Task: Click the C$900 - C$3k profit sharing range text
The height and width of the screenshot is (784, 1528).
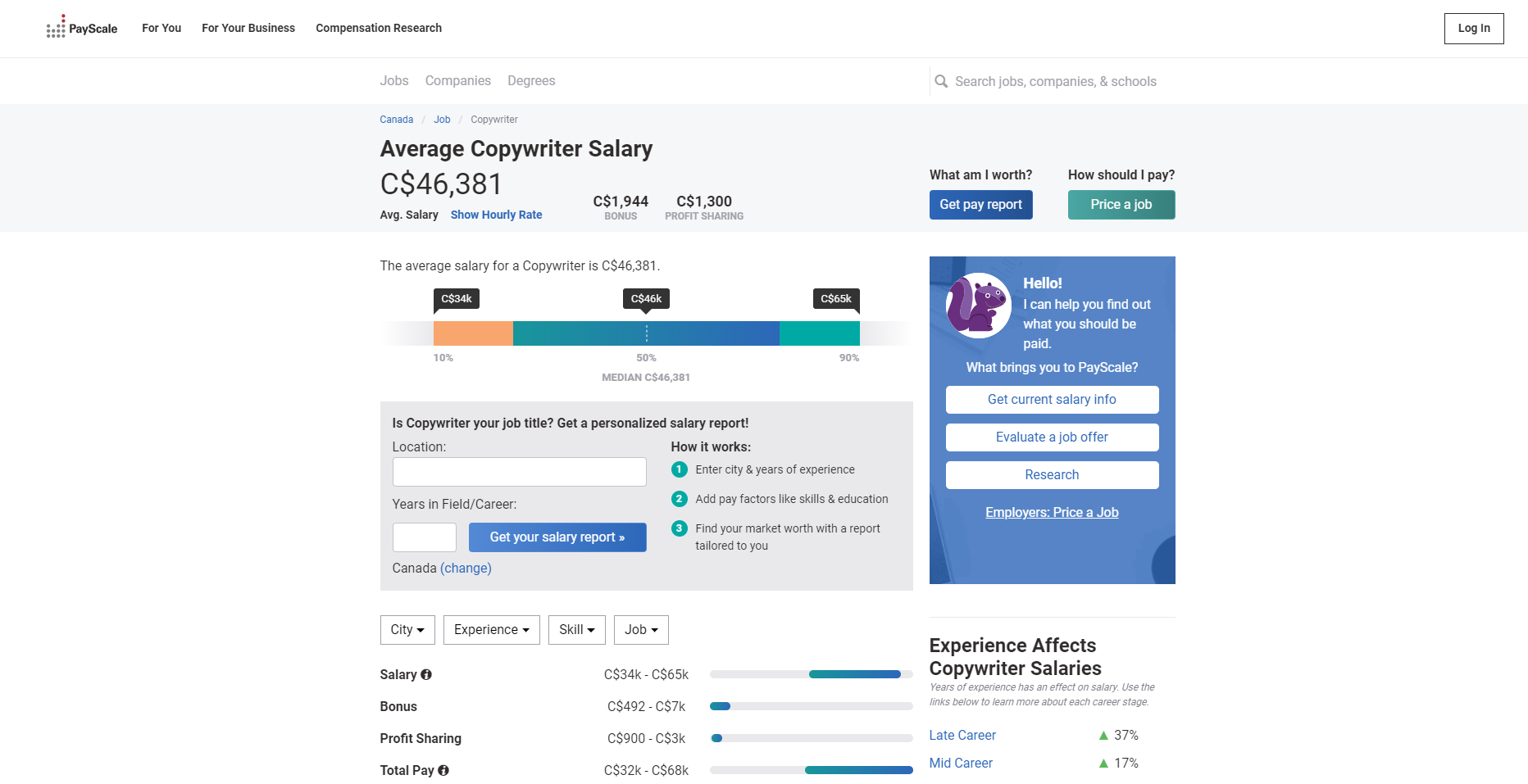Action: pyautogui.click(x=646, y=739)
